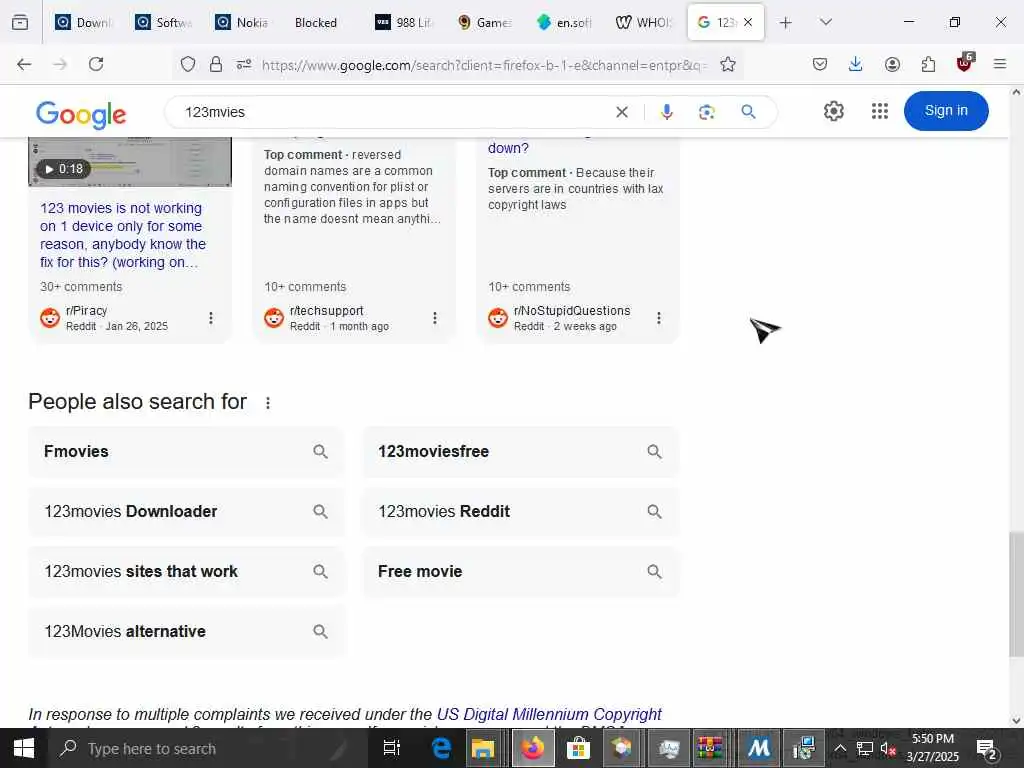Viewport: 1024px width, 768px height.
Task: Switch to the WHOIS tab
Action: pyautogui.click(x=644, y=22)
